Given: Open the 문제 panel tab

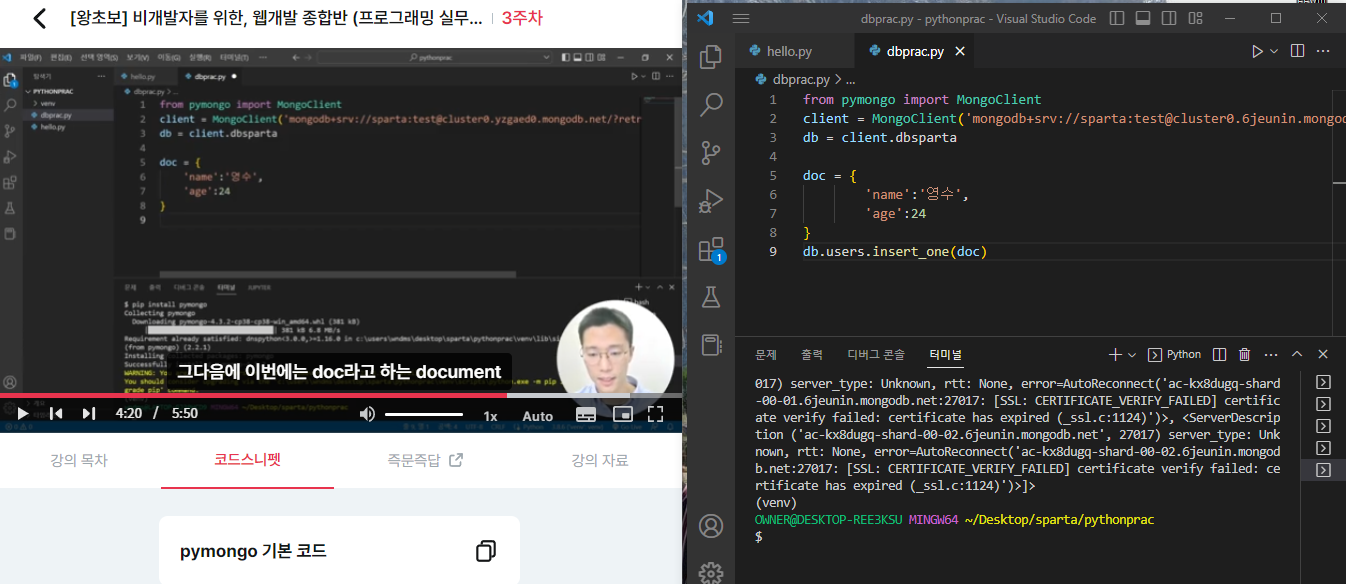Looking at the screenshot, I should click(x=766, y=354).
